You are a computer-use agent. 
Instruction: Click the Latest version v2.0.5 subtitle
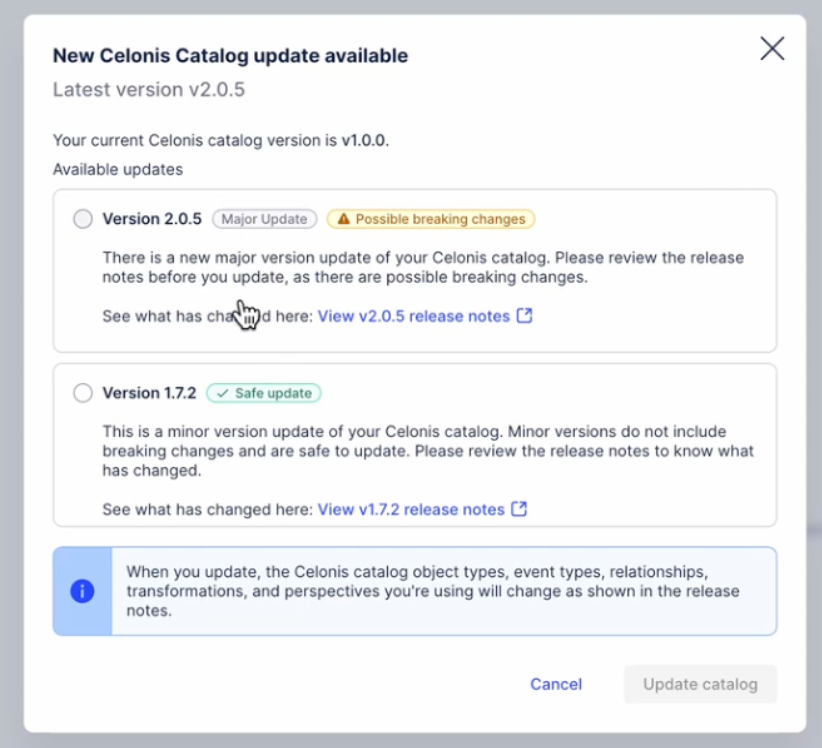(x=149, y=90)
